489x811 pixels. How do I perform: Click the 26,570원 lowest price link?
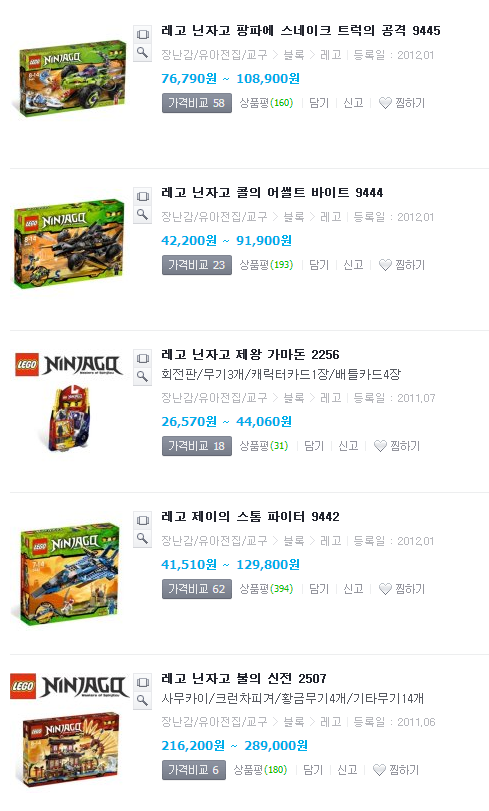[x=189, y=422]
